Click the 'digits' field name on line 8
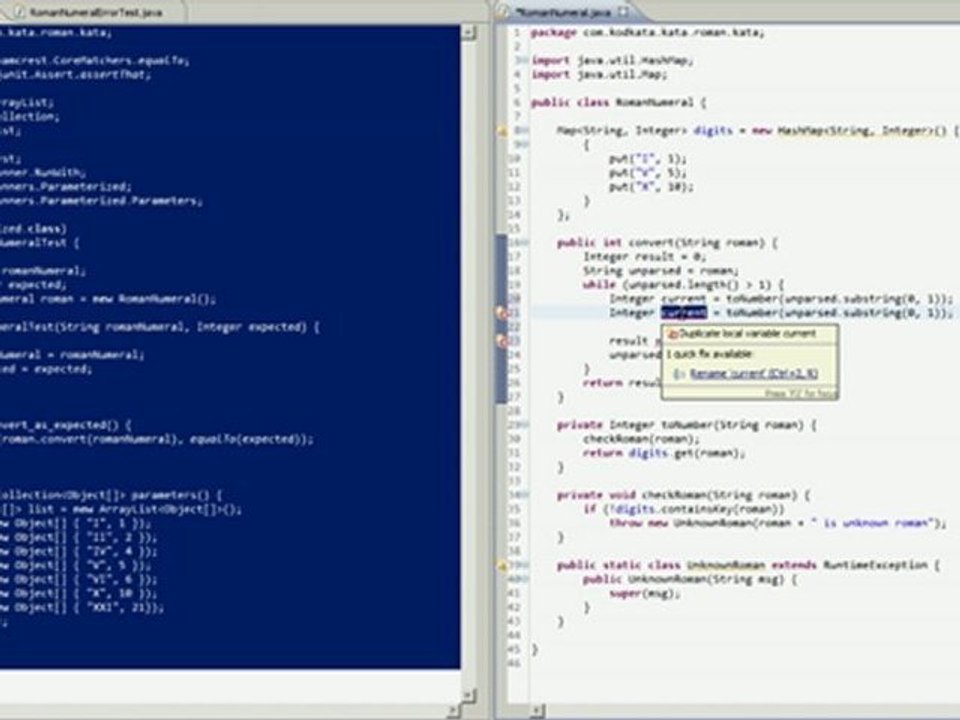This screenshot has width=960, height=720. (713, 130)
